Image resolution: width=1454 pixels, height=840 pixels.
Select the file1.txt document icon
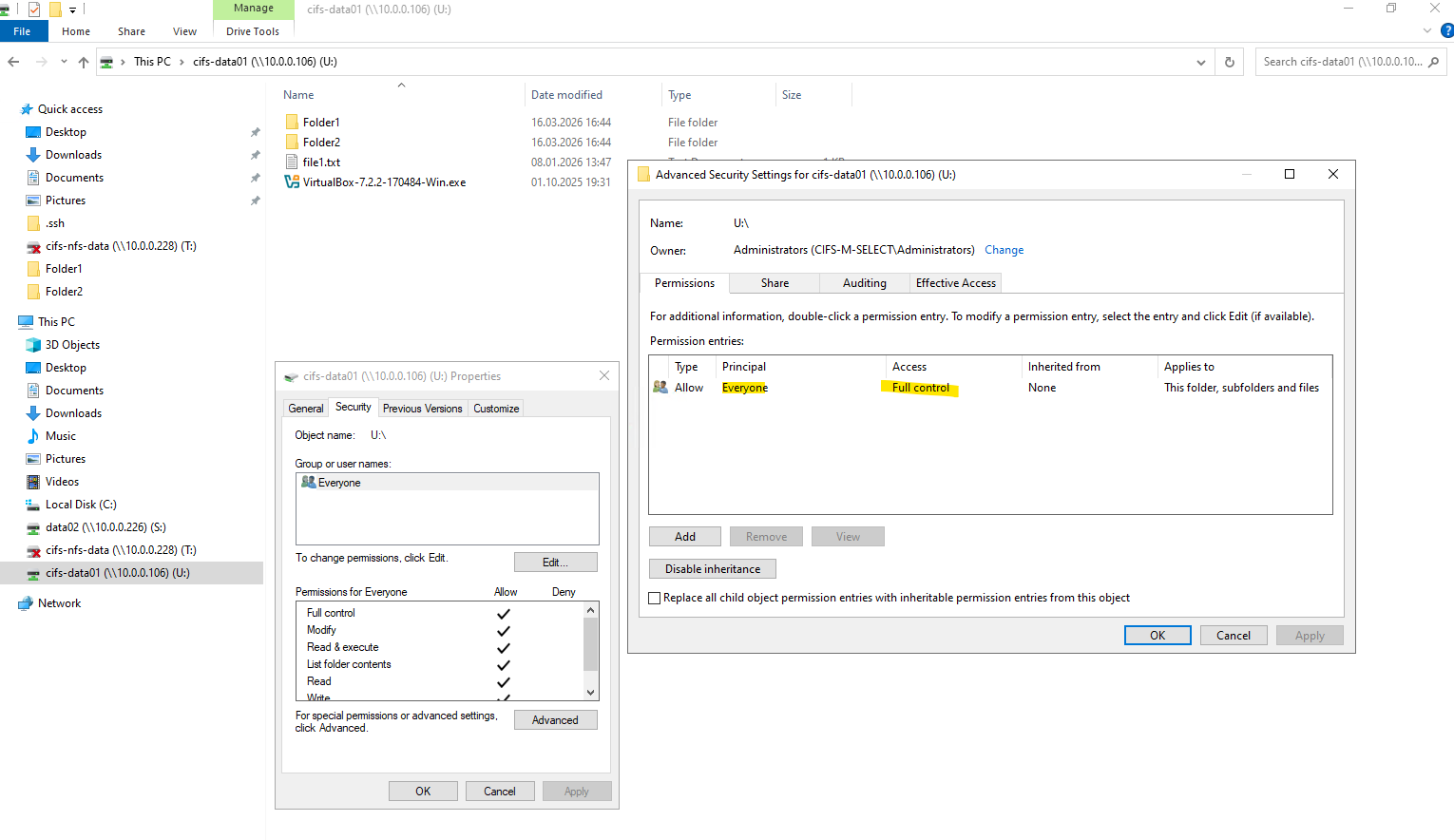coord(293,162)
